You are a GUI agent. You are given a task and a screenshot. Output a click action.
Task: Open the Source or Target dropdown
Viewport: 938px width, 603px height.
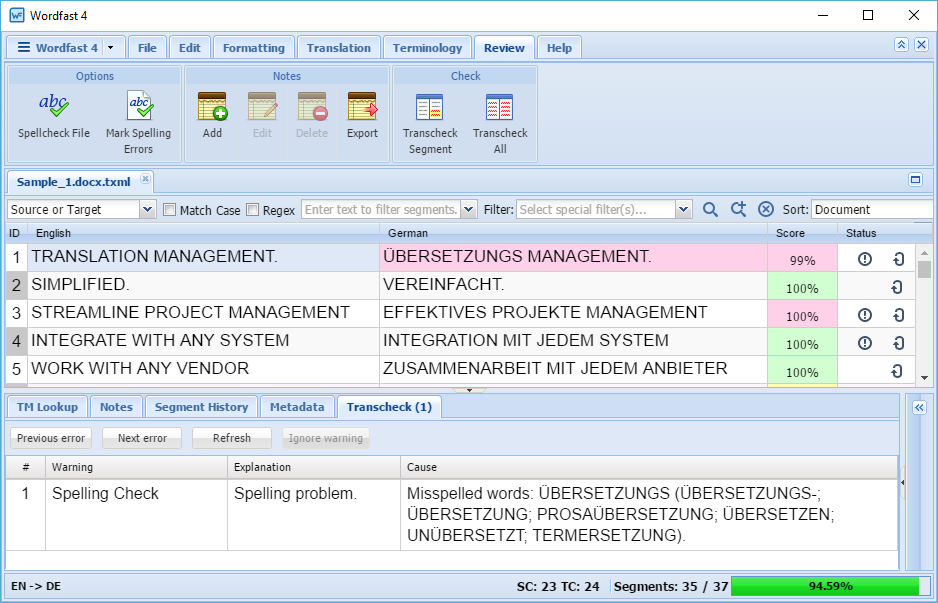click(x=147, y=209)
